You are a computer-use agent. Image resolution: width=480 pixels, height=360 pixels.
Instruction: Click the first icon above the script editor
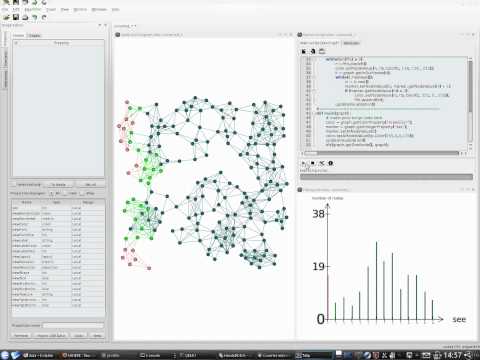pos(304,51)
